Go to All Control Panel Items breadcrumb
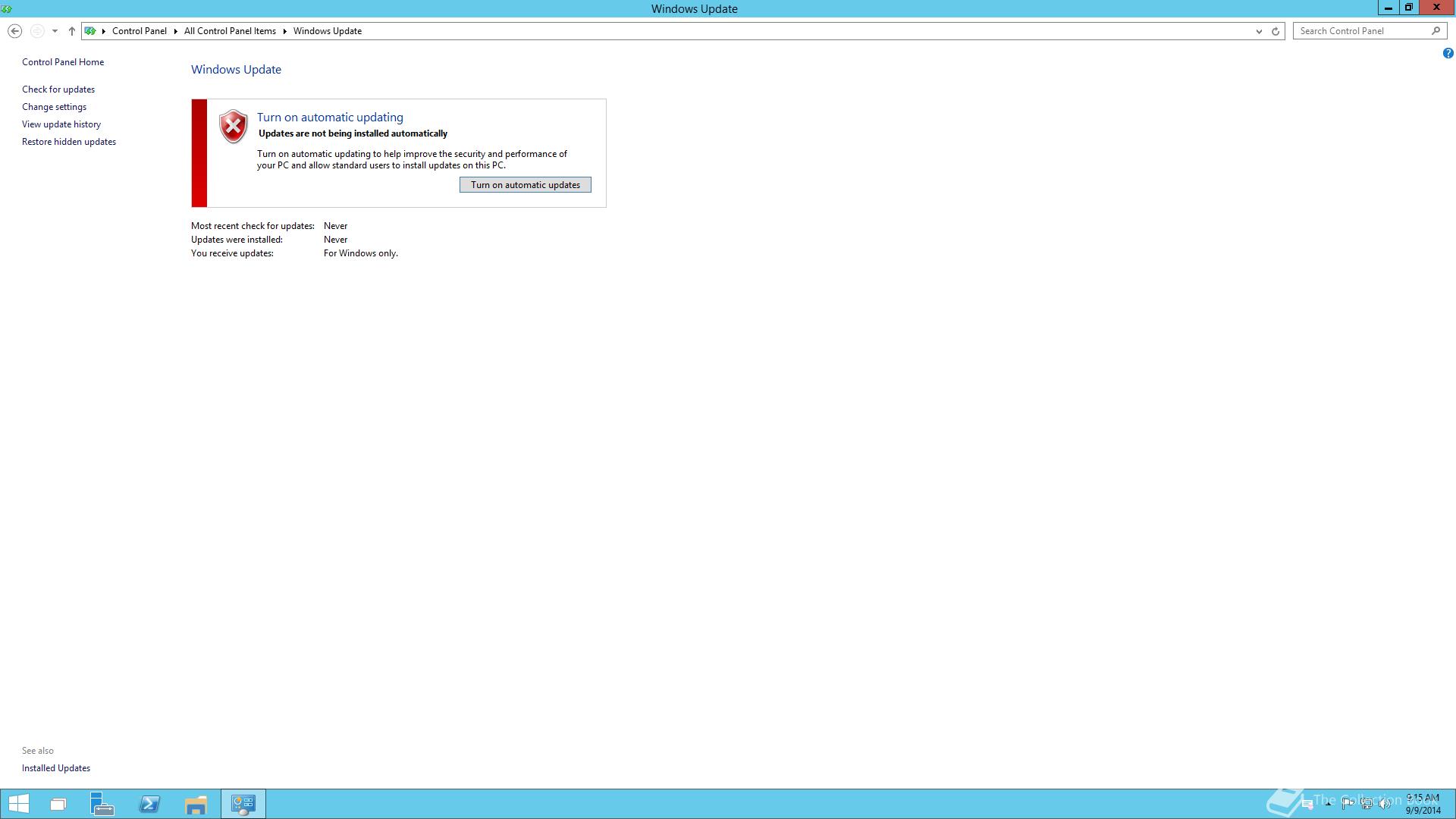 (x=230, y=31)
